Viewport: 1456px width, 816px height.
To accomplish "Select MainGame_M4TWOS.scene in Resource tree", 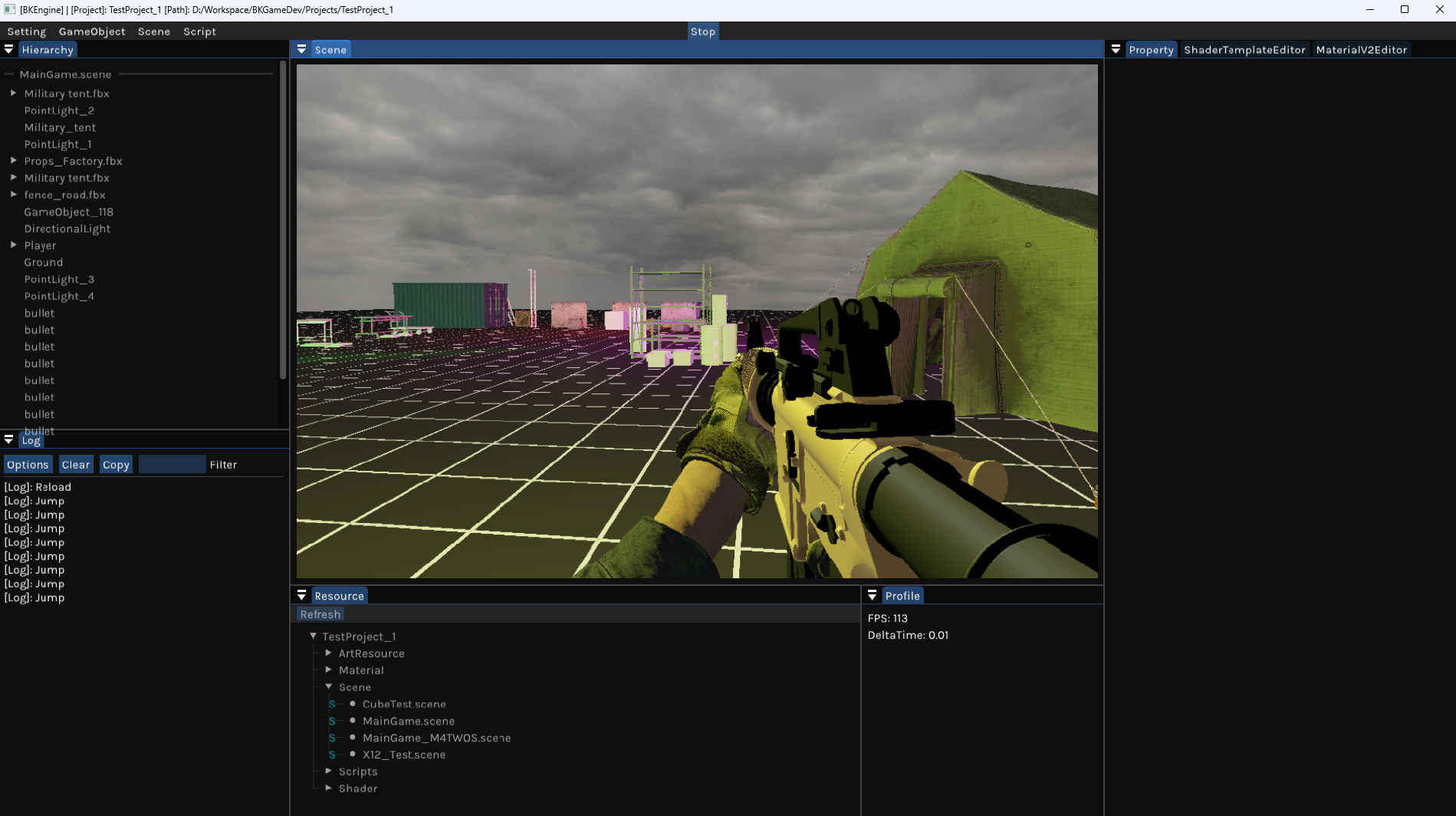I will 436,738.
